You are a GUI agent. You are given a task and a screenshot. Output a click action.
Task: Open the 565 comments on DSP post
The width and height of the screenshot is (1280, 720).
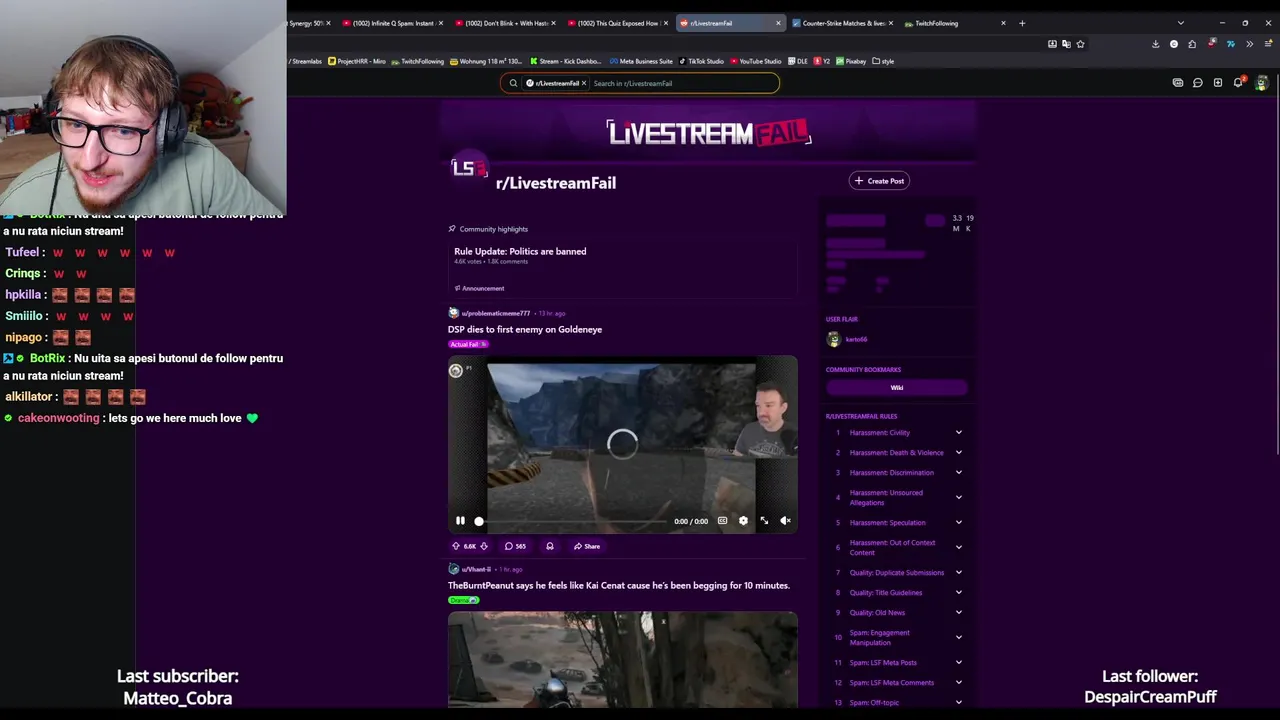pyautogui.click(x=515, y=546)
